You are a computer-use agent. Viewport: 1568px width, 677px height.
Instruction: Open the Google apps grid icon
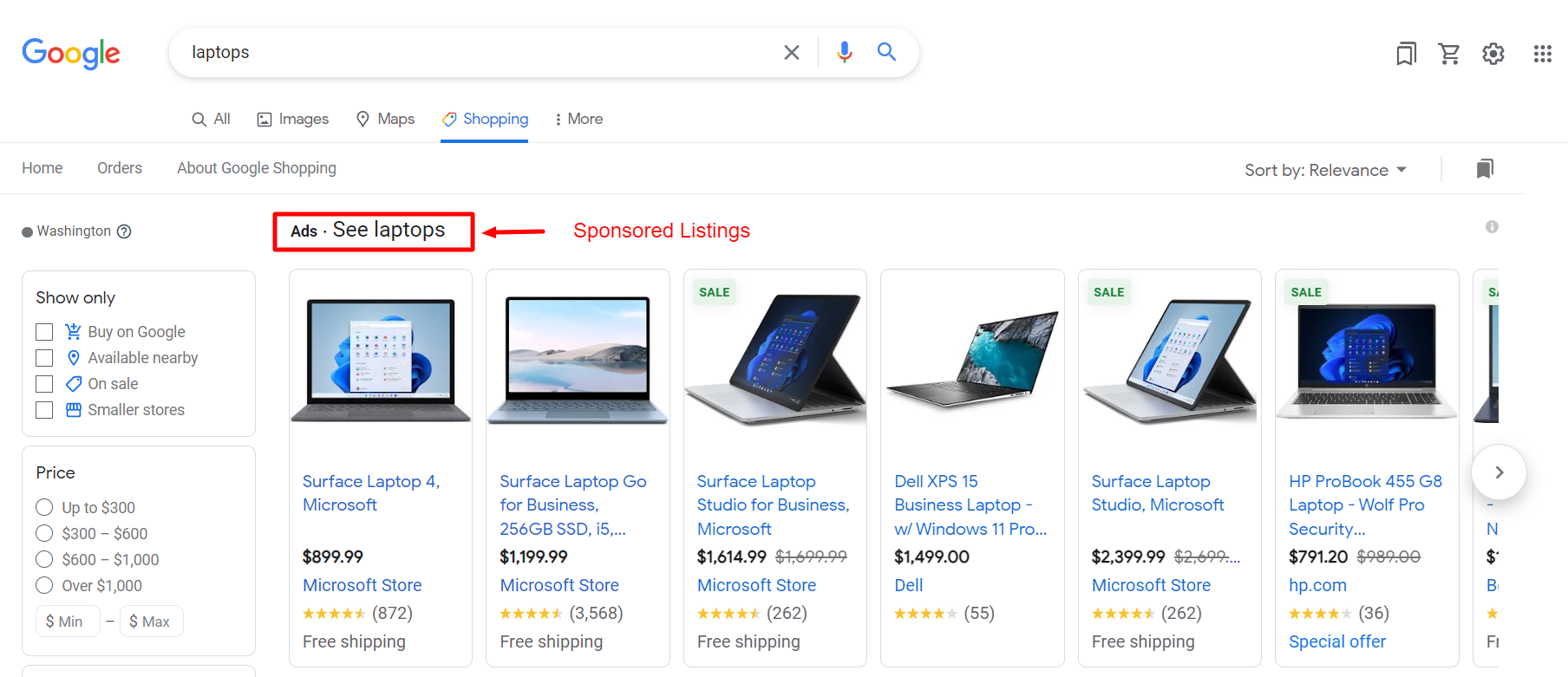pos(1542,54)
